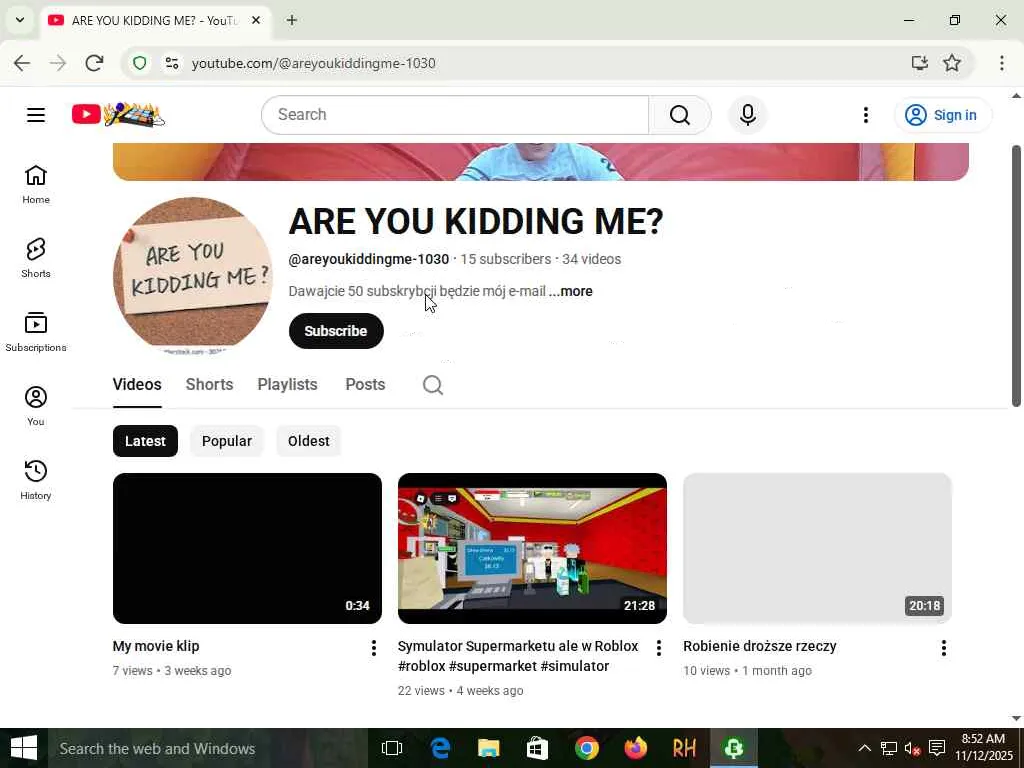
Task: Open the YouTube hamburger guide menu
Action: pyautogui.click(x=36, y=115)
